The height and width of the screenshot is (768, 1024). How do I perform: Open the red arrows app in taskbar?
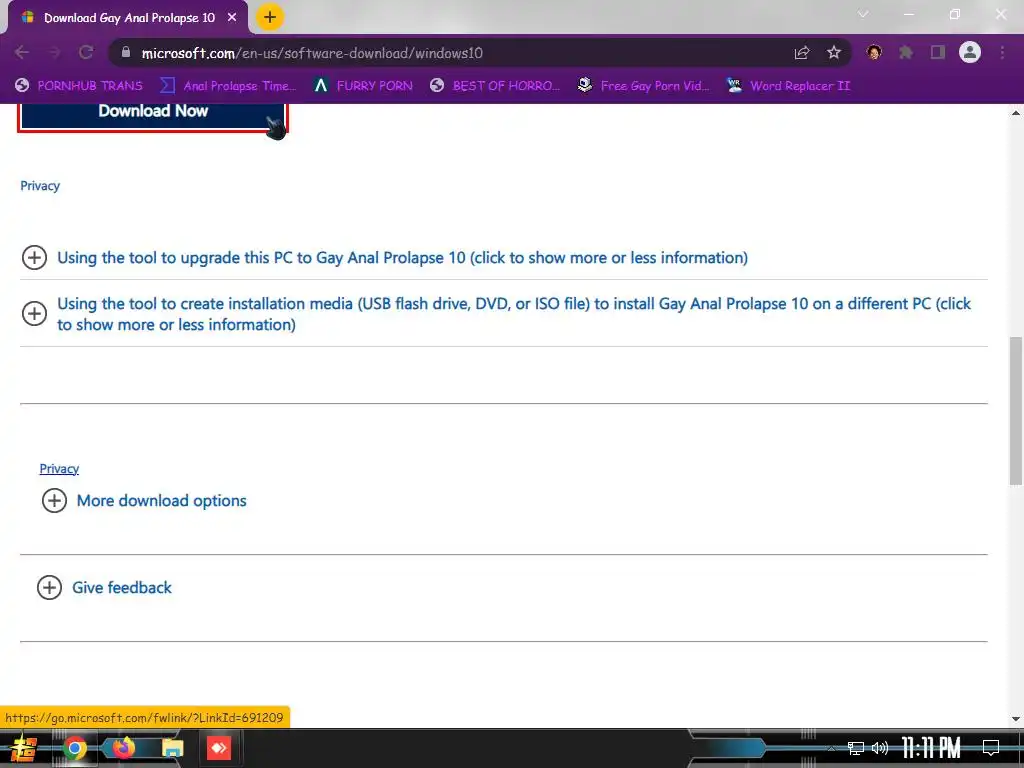point(219,748)
